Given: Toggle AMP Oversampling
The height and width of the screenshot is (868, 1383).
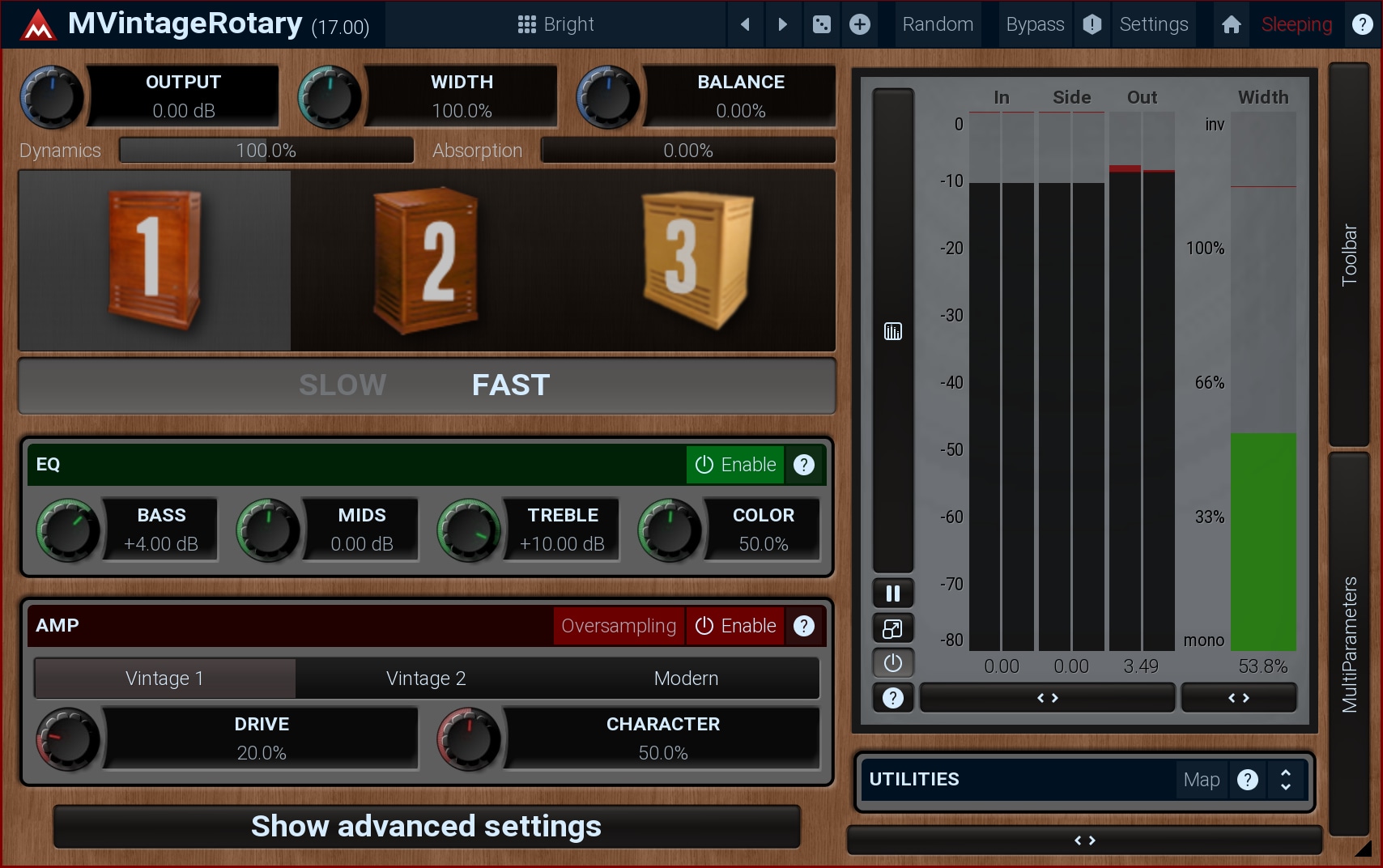Looking at the screenshot, I should [x=619, y=626].
